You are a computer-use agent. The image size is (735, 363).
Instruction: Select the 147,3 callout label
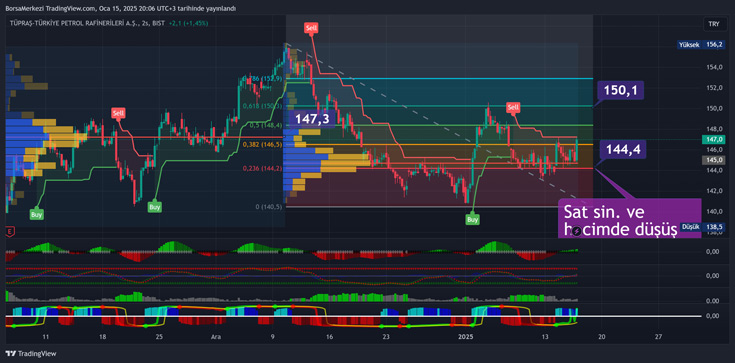click(x=311, y=118)
